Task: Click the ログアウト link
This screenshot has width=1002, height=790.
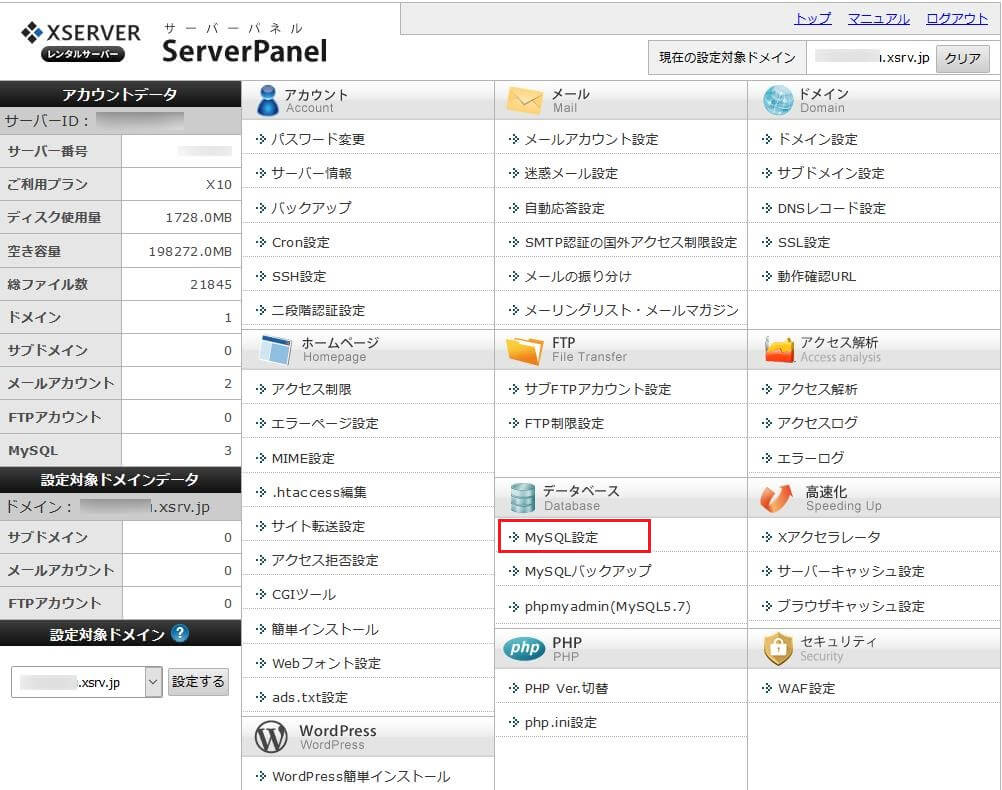Action: coord(957,19)
